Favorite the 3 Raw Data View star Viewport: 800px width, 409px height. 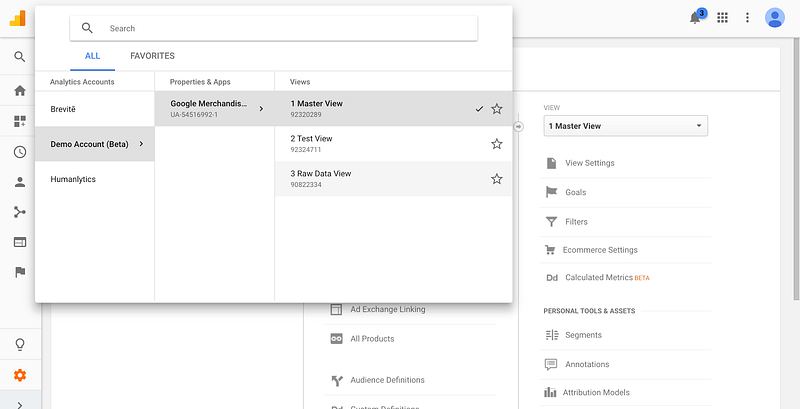click(496, 179)
